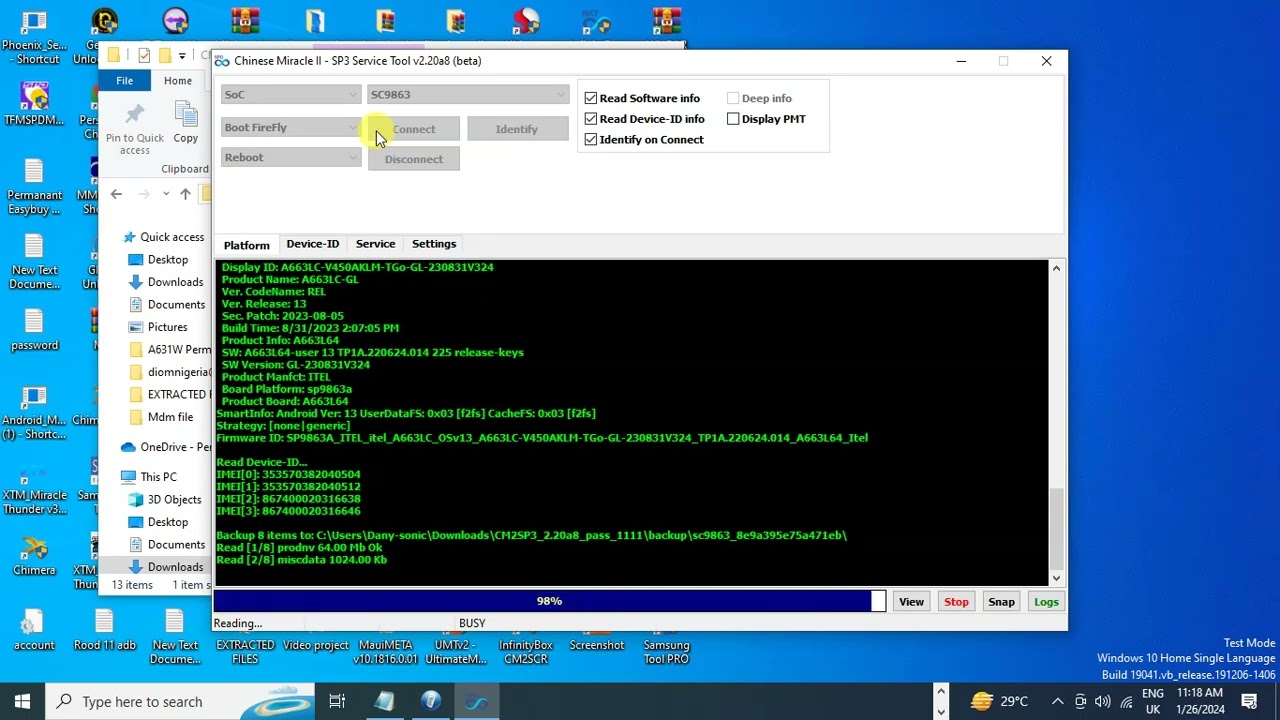Click the Copy icon in the File Explorer ribbon
The width and height of the screenshot is (1280, 720).
click(185, 123)
